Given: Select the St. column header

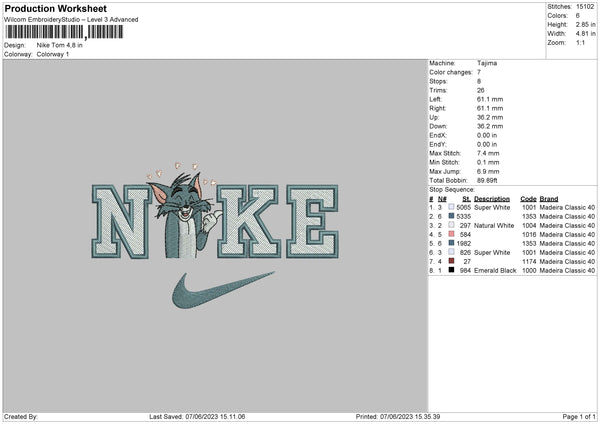Looking at the screenshot, I should pyautogui.click(x=466, y=199).
